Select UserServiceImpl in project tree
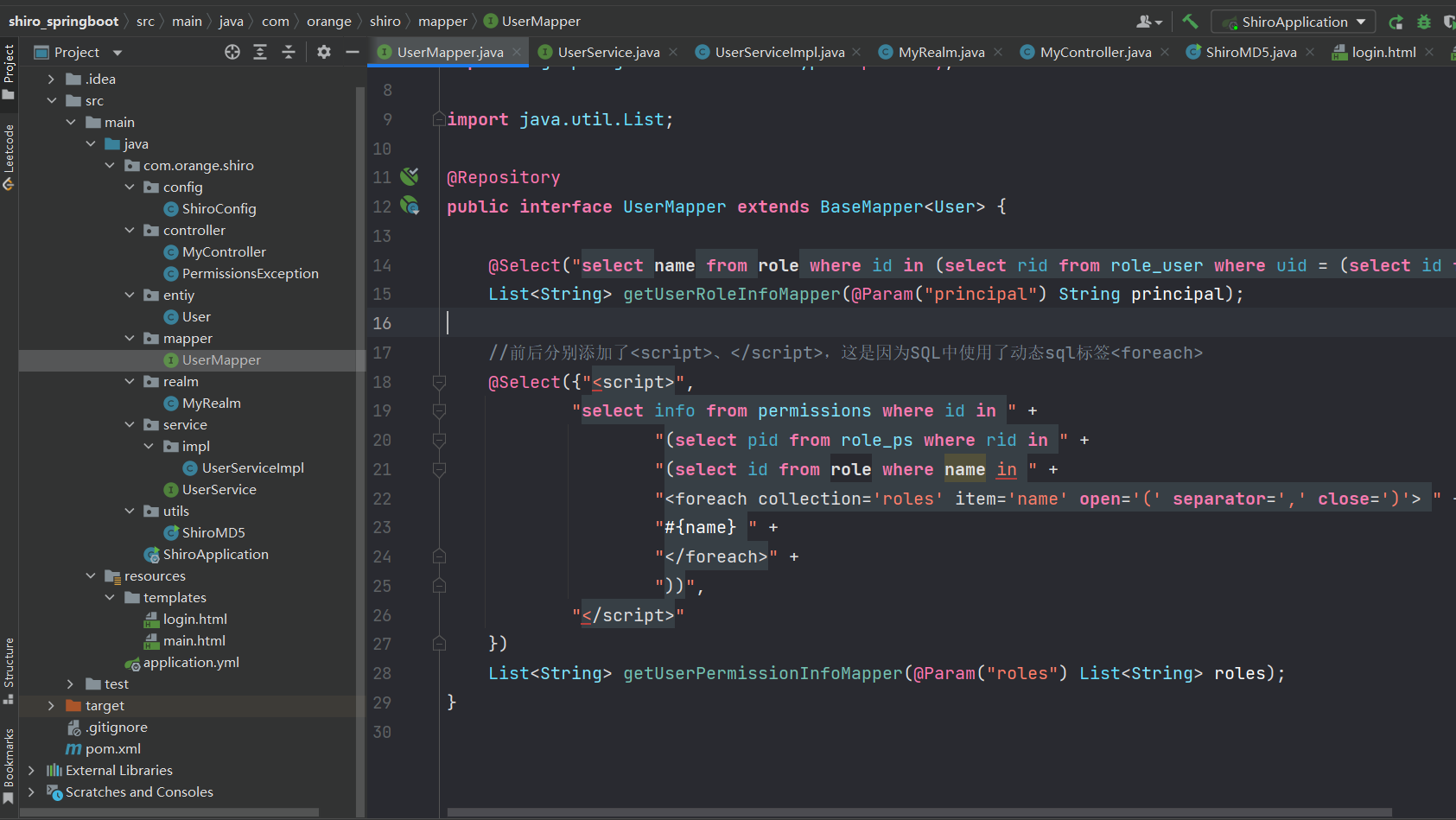 252,467
